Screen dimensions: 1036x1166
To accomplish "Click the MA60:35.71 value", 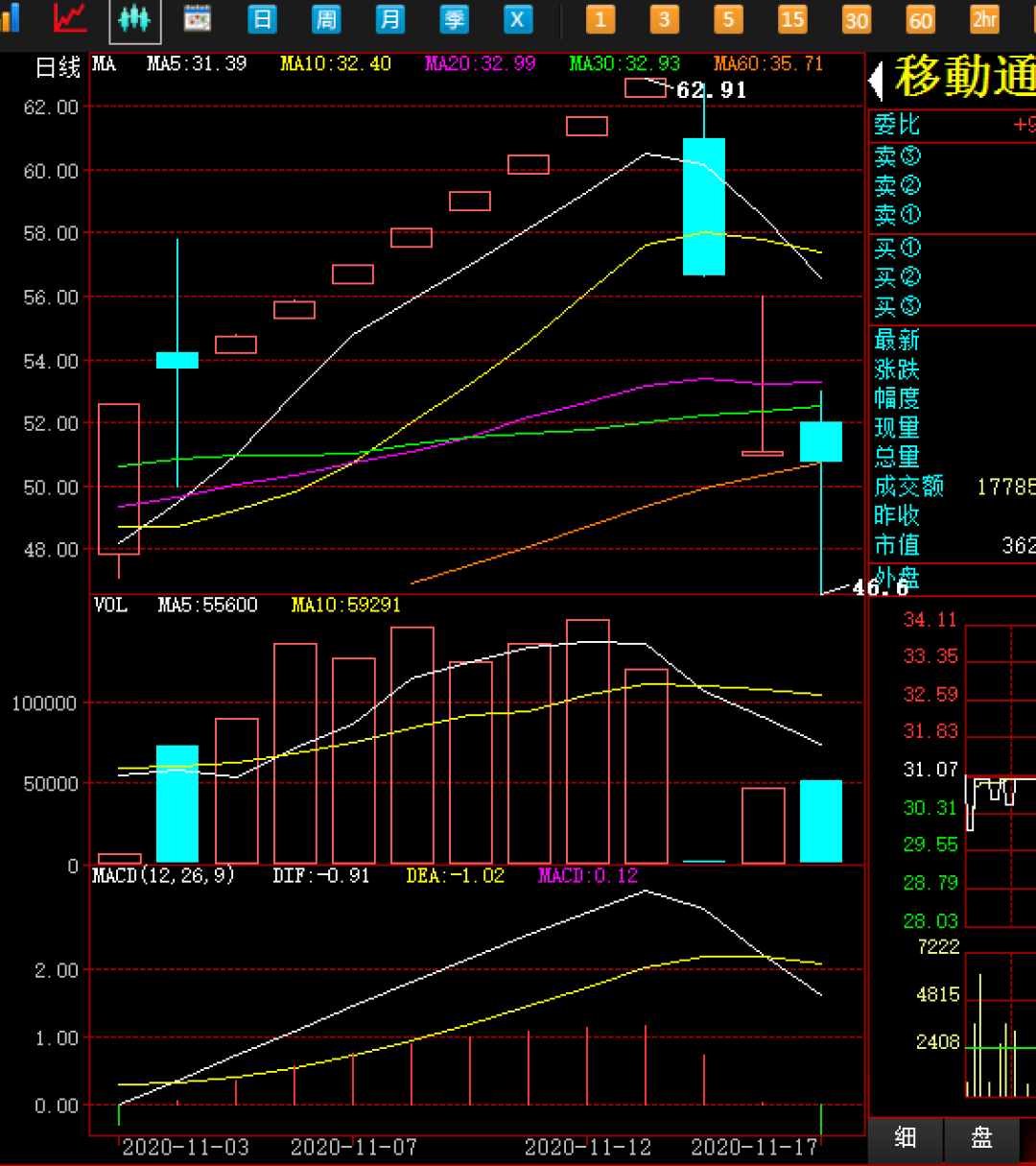I will click(768, 64).
